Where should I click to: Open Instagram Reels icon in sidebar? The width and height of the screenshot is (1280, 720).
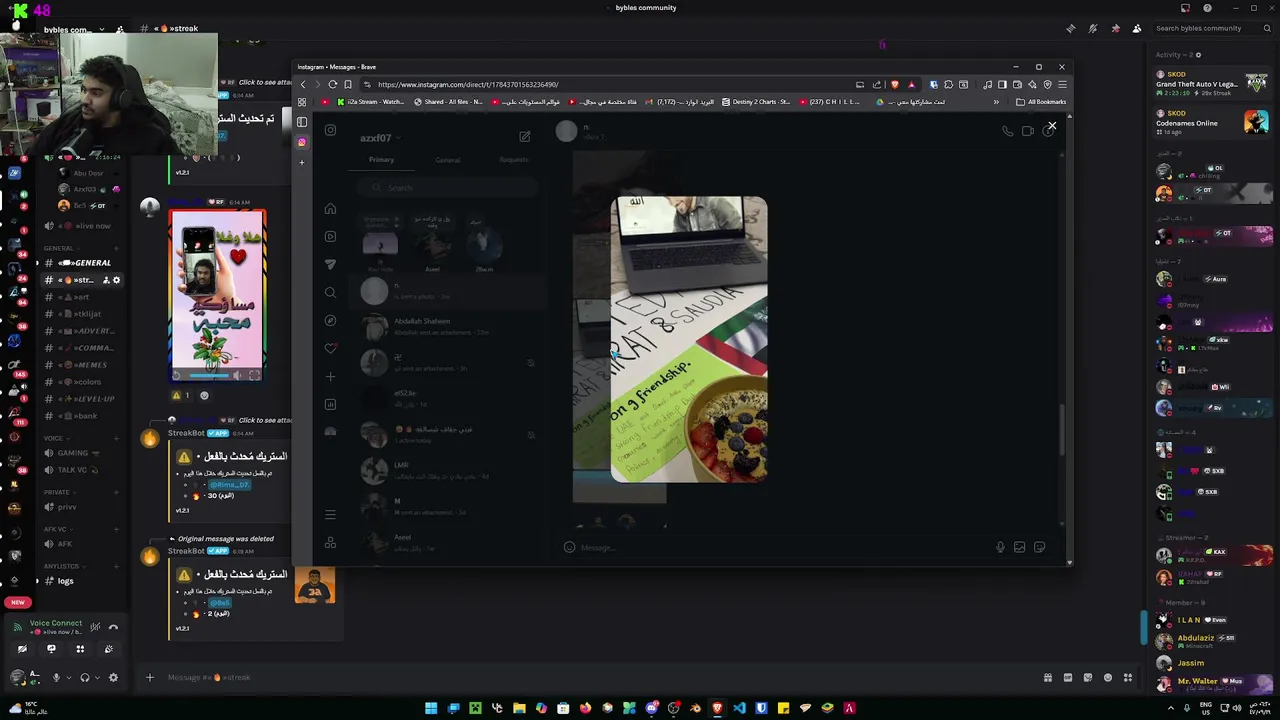(x=330, y=237)
